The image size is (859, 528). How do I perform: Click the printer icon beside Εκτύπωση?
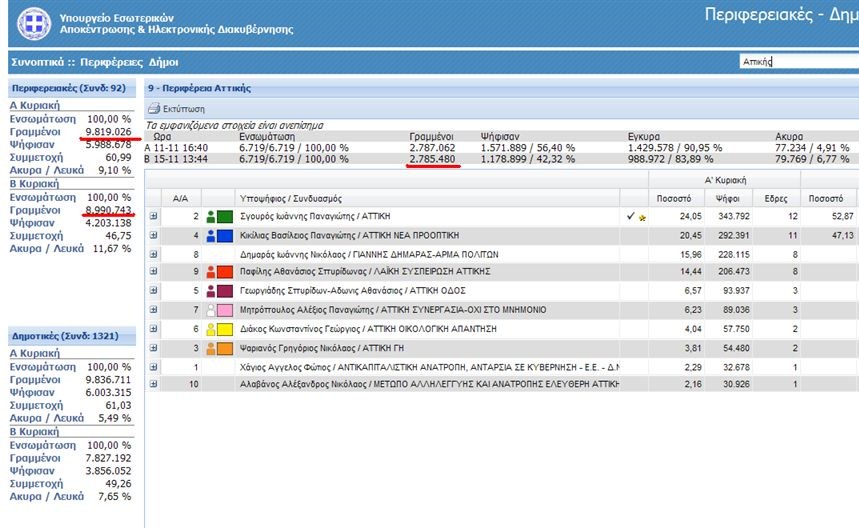(x=153, y=108)
